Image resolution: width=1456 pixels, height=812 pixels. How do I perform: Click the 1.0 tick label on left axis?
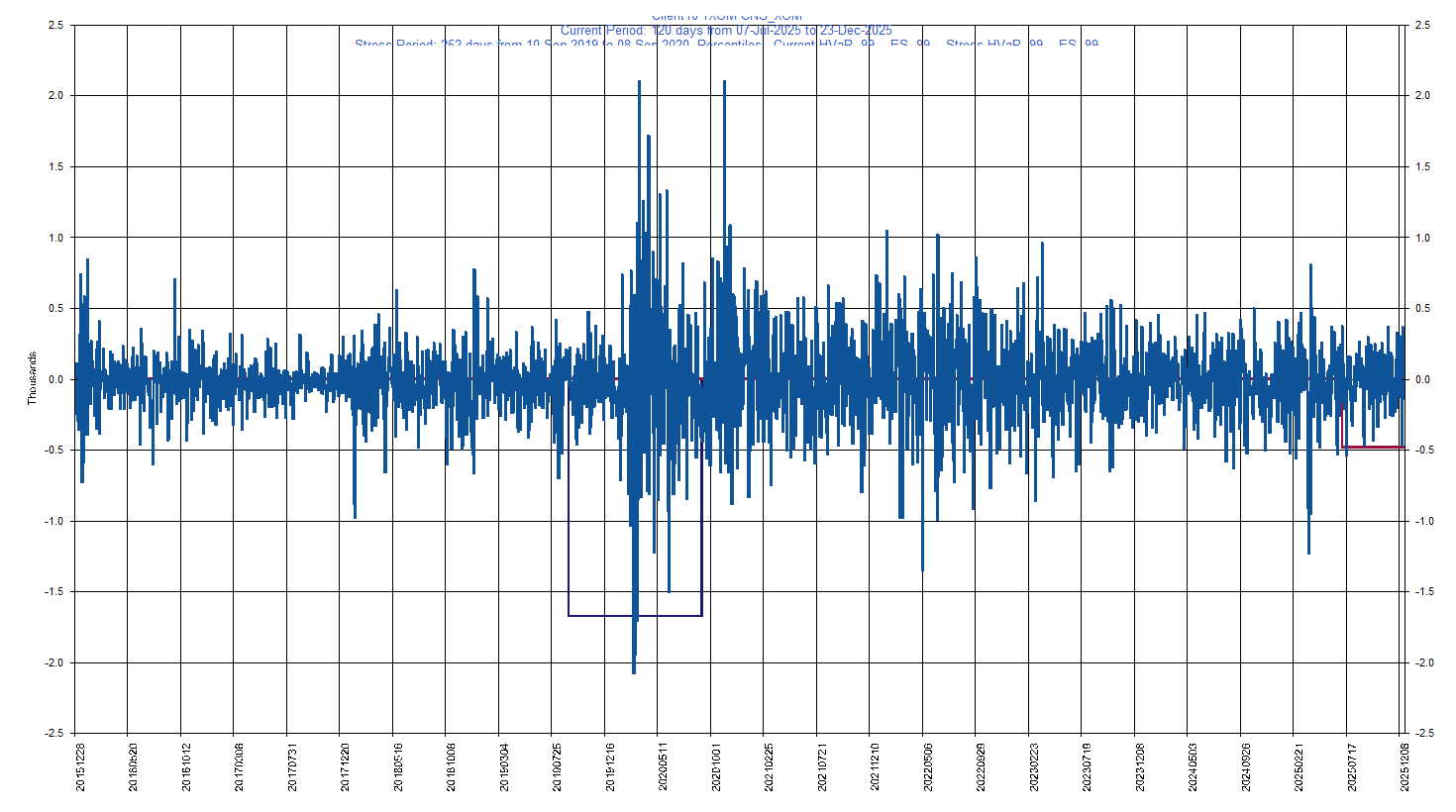55,238
